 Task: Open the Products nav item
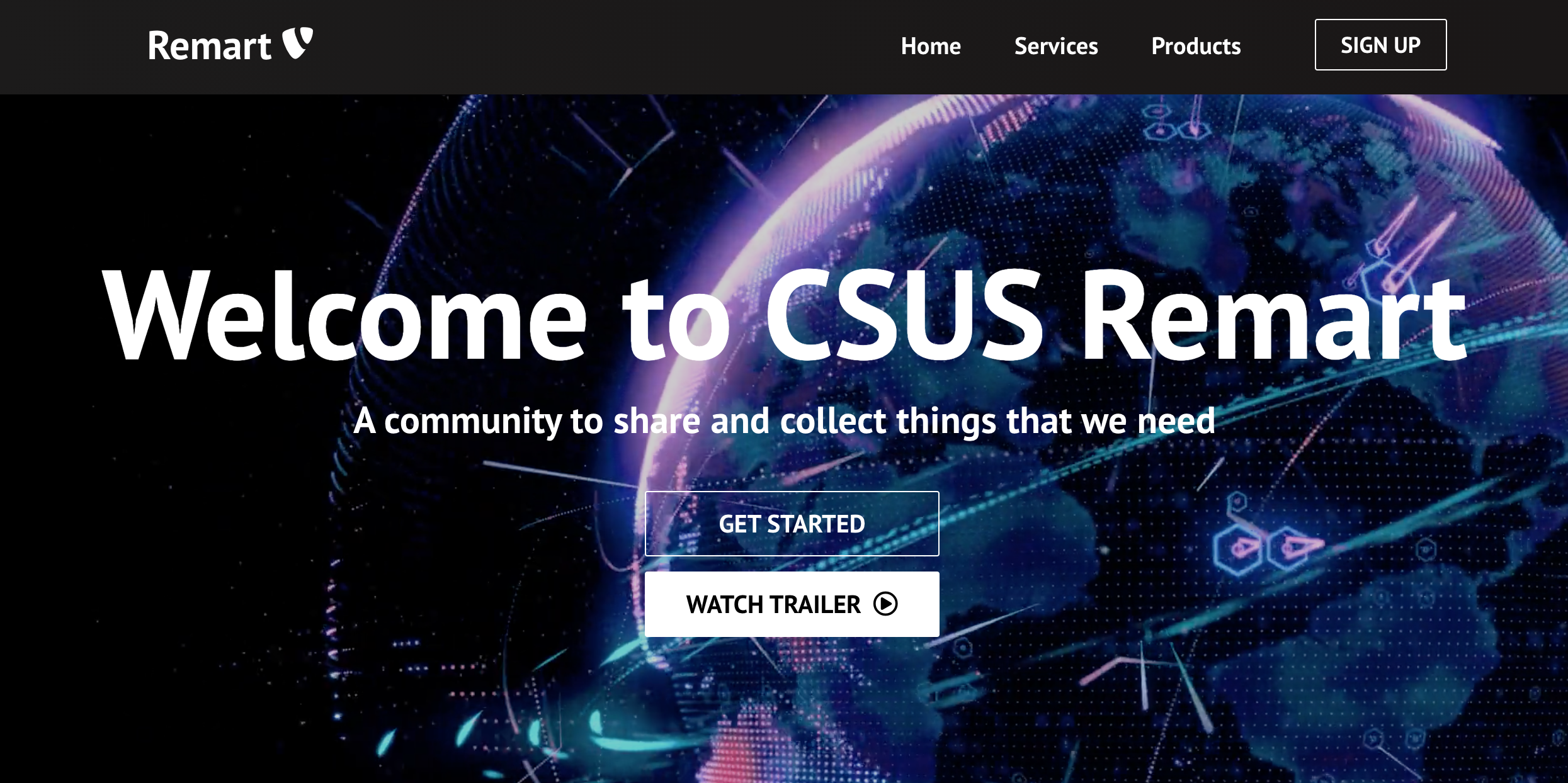pos(1196,46)
